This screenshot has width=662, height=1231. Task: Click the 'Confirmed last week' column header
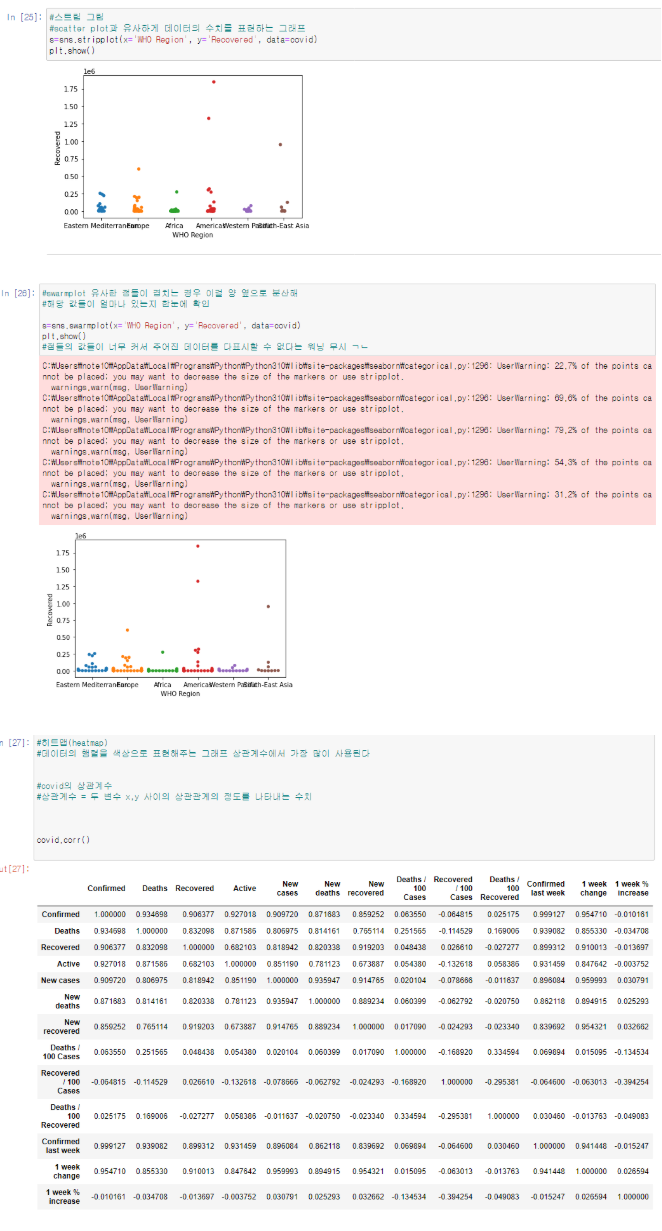click(x=546, y=888)
